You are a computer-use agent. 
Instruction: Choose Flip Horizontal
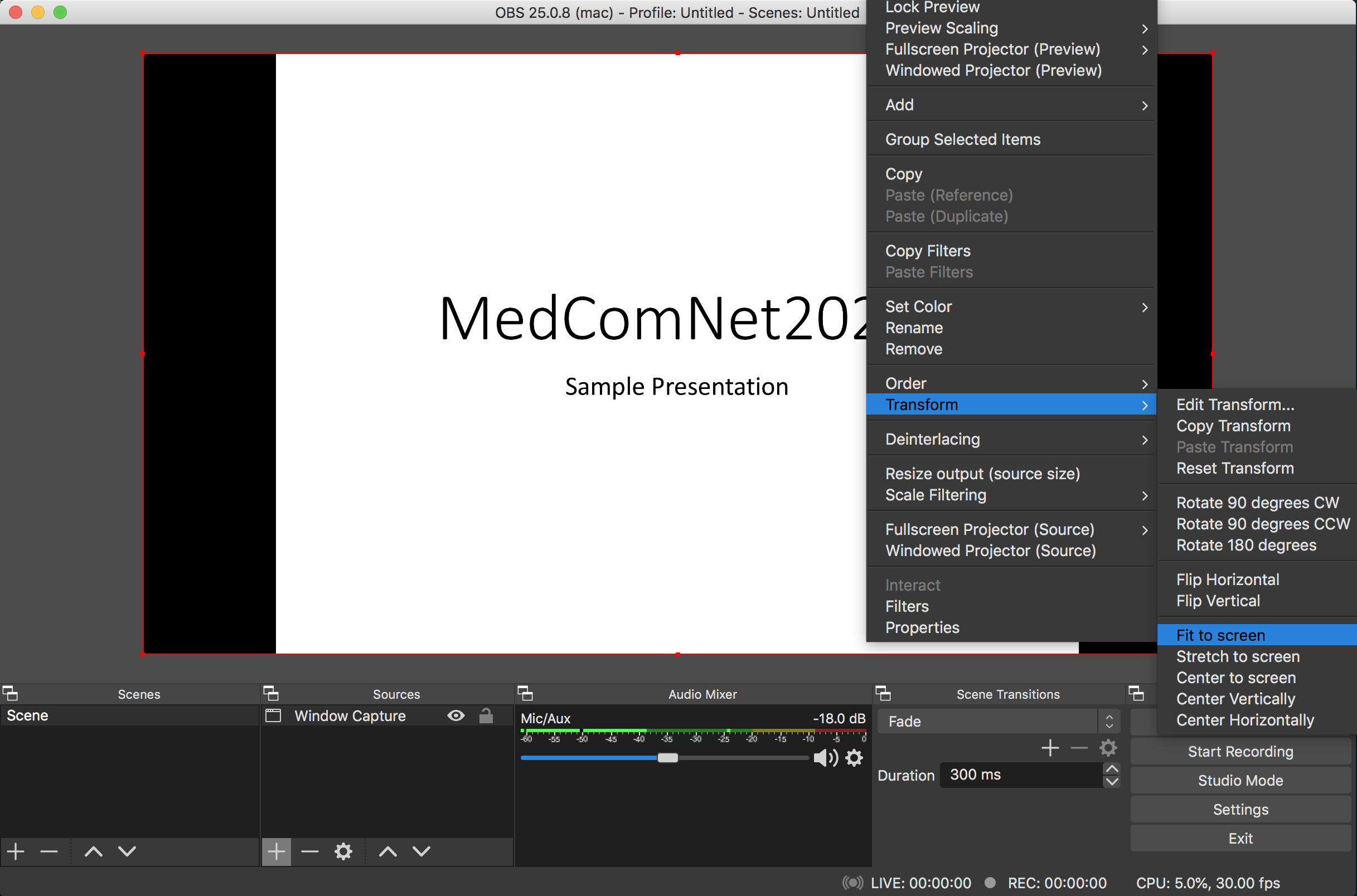(x=1257, y=580)
